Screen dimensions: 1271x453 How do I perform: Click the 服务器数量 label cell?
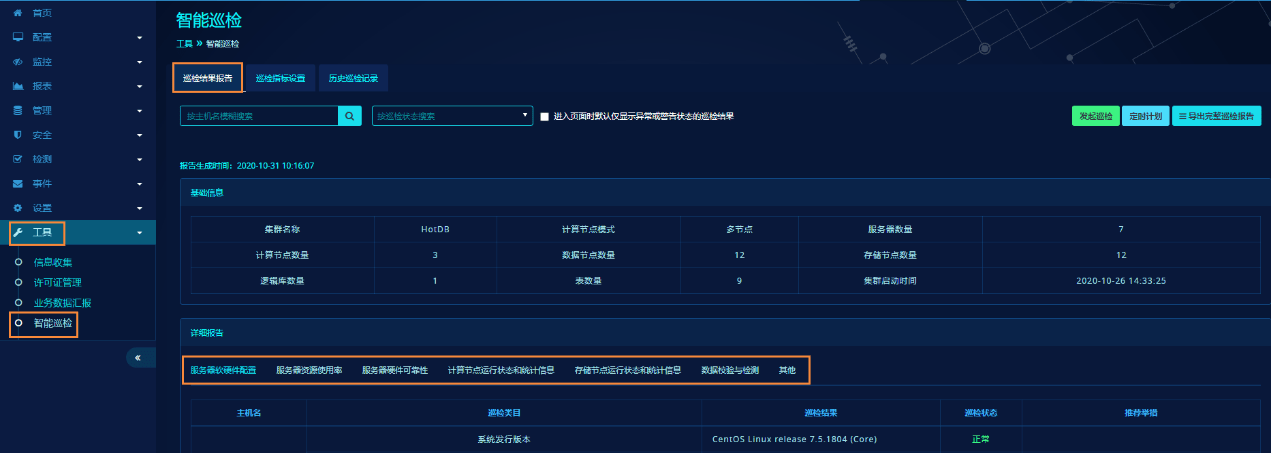pyautogui.click(x=890, y=229)
